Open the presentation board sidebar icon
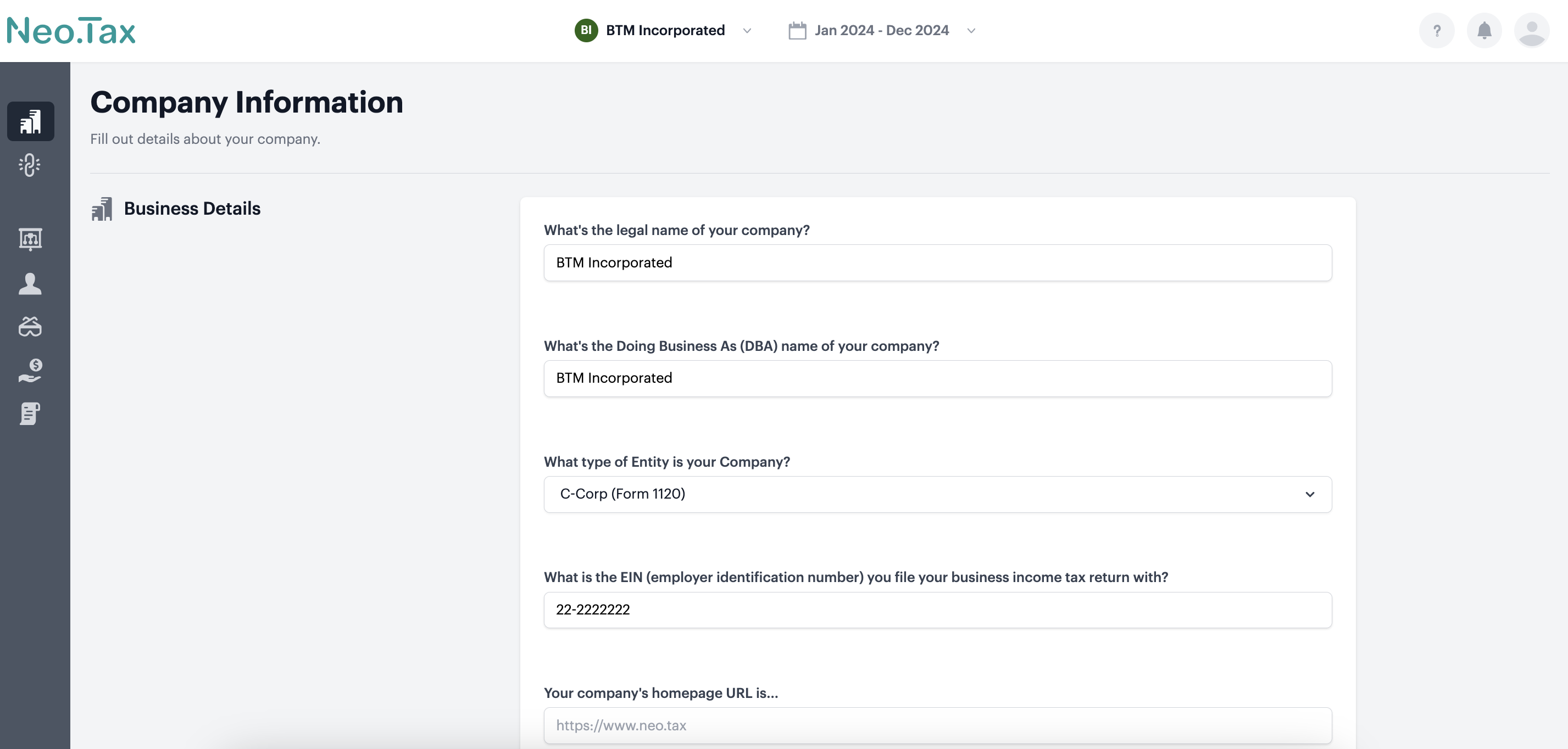Screen dimensions: 1568x749 (x=30, y=239)
